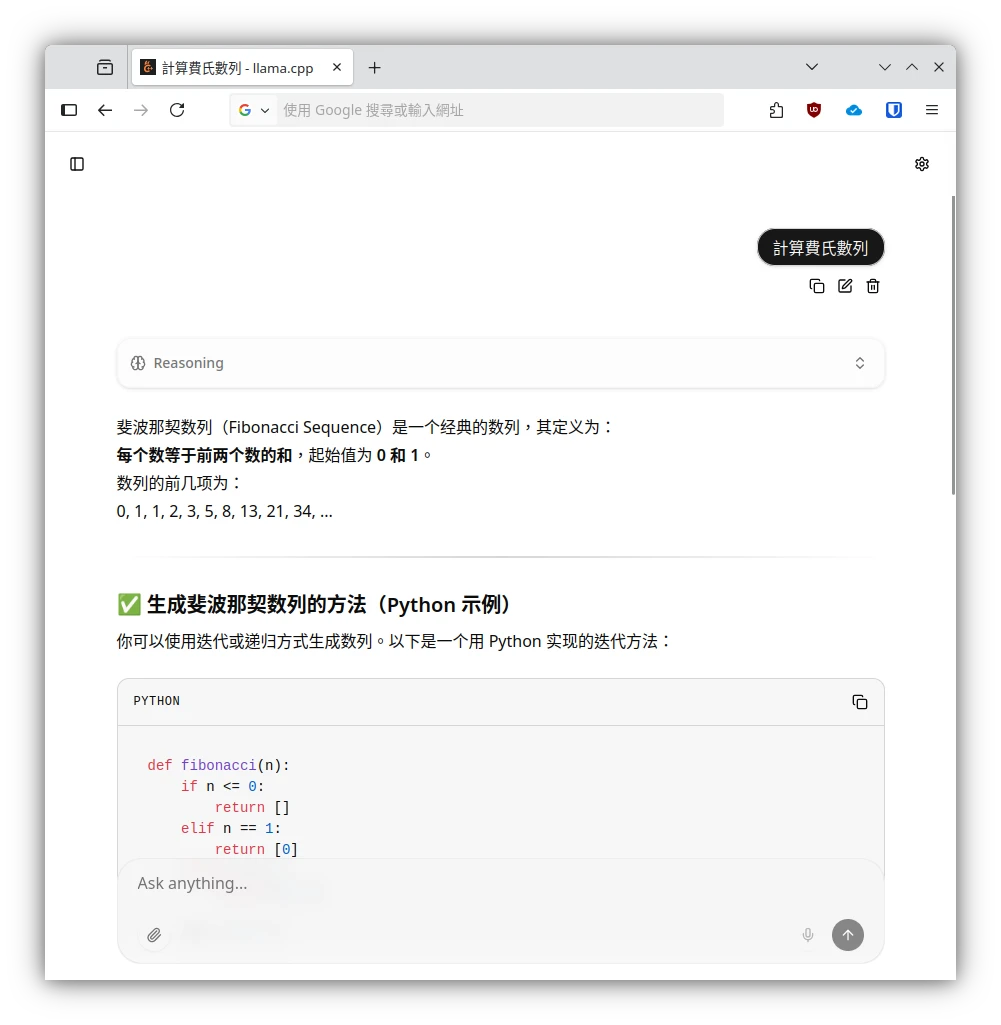Go back to the previous page
The image size is (1001, 1025).
pos(105,110)
